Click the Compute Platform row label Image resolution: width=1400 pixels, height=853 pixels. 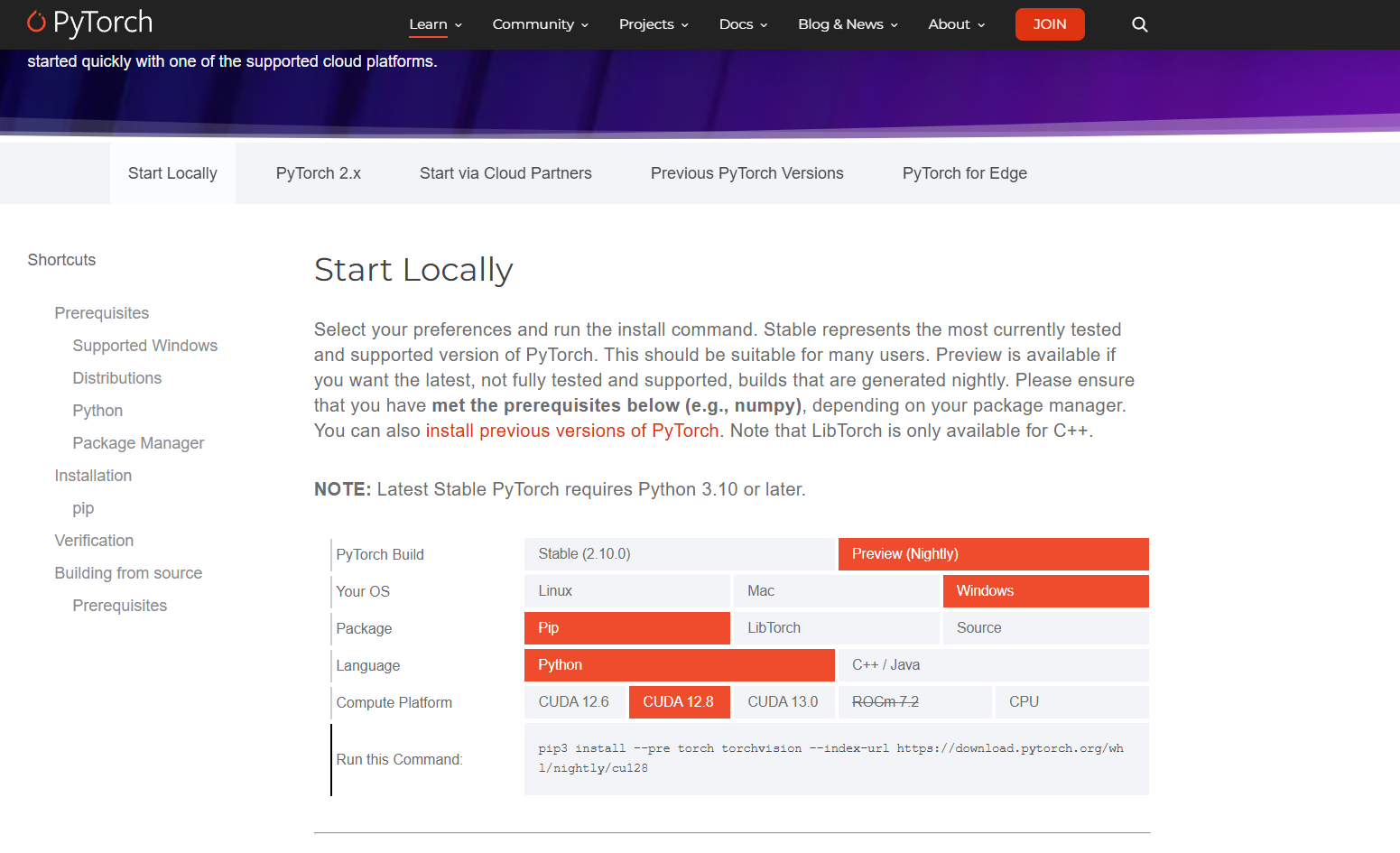click(394, 702)
